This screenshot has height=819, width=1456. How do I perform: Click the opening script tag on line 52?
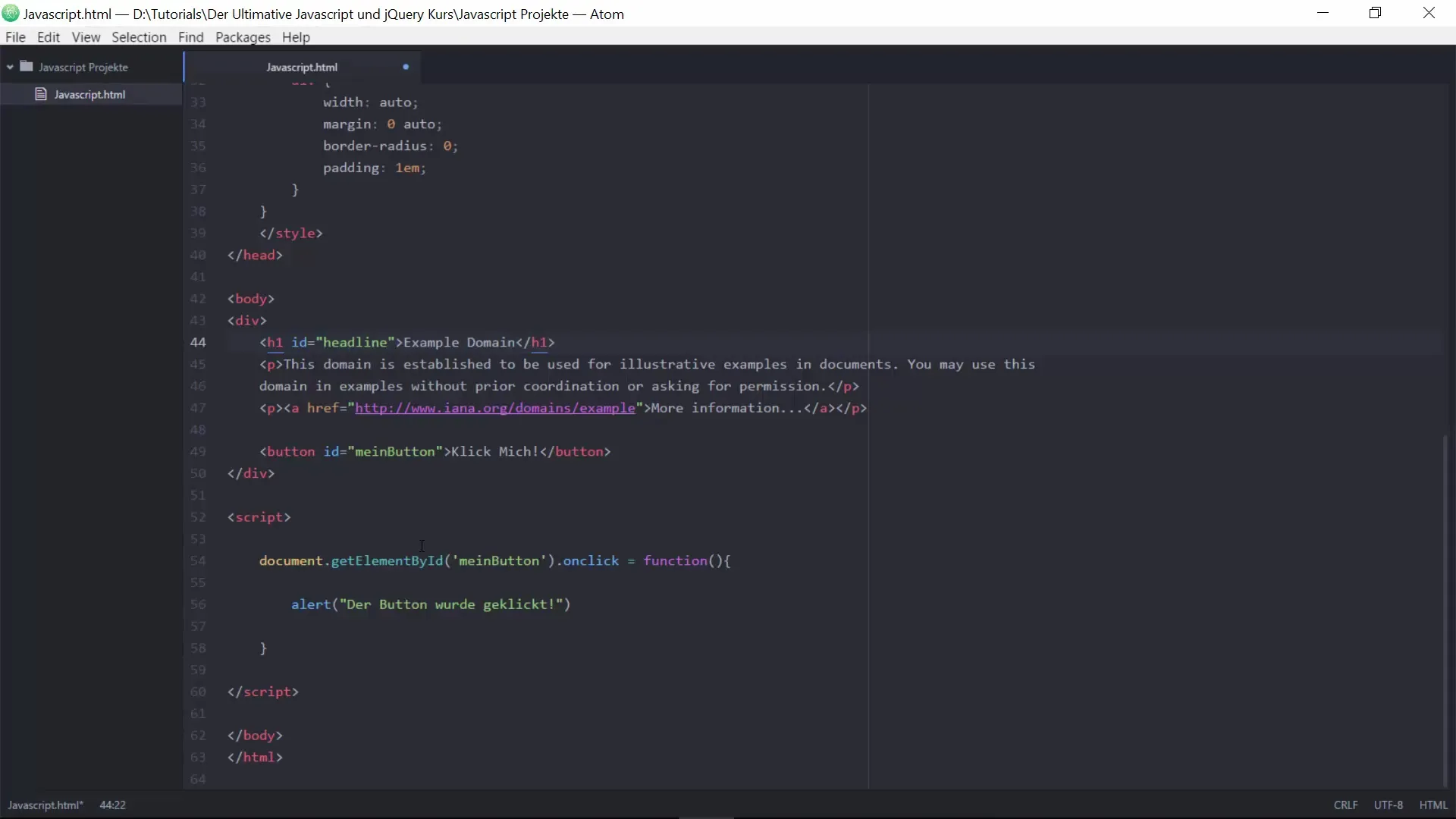tap(259, 517)
